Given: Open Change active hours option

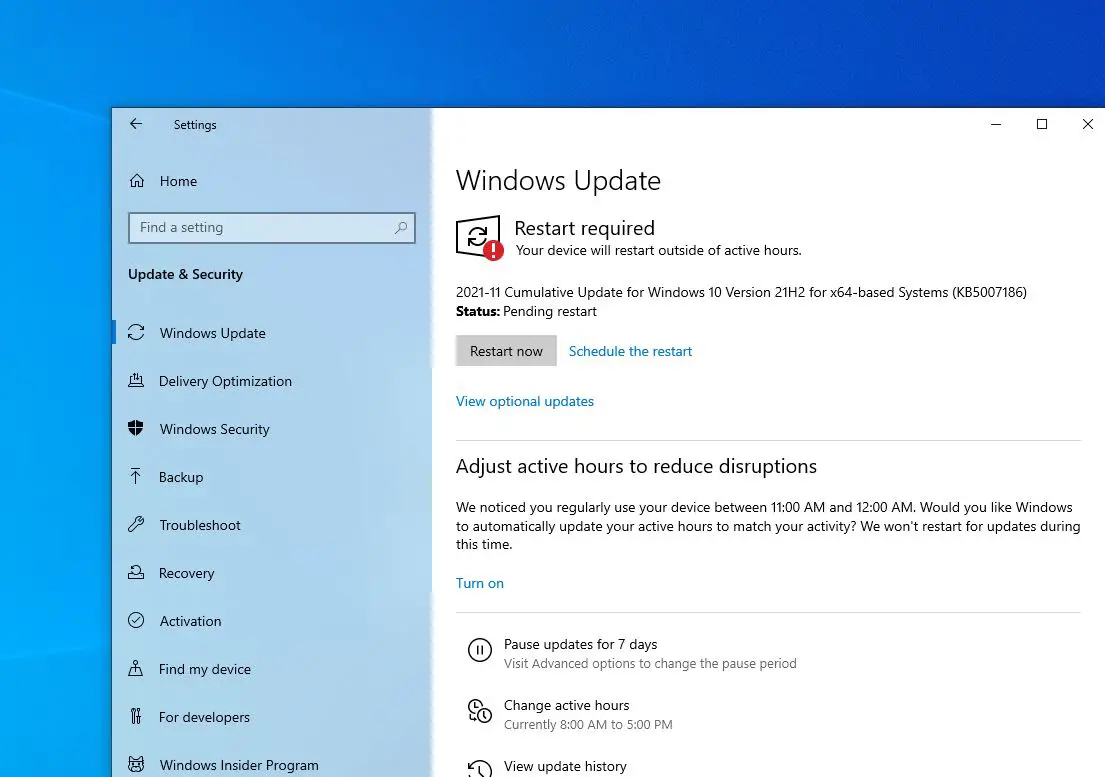Looking at the screenshot, I should [566, 705].
